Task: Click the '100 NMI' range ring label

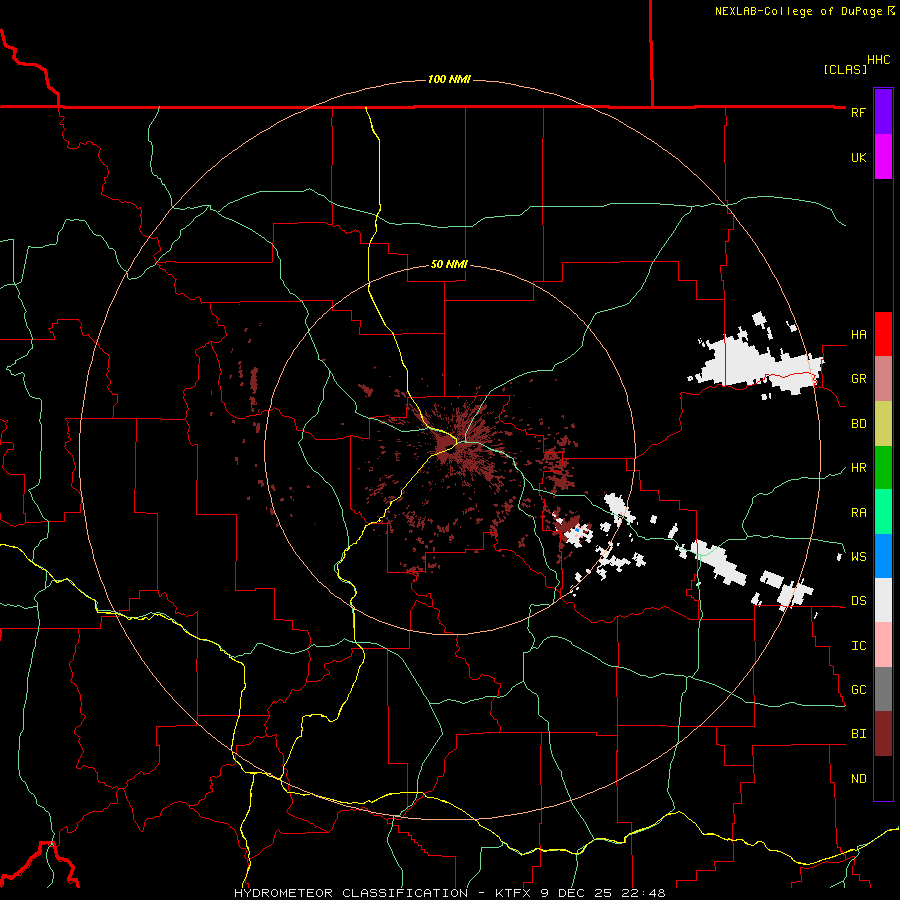Action: pyautogui.click(x=449, y=79)
